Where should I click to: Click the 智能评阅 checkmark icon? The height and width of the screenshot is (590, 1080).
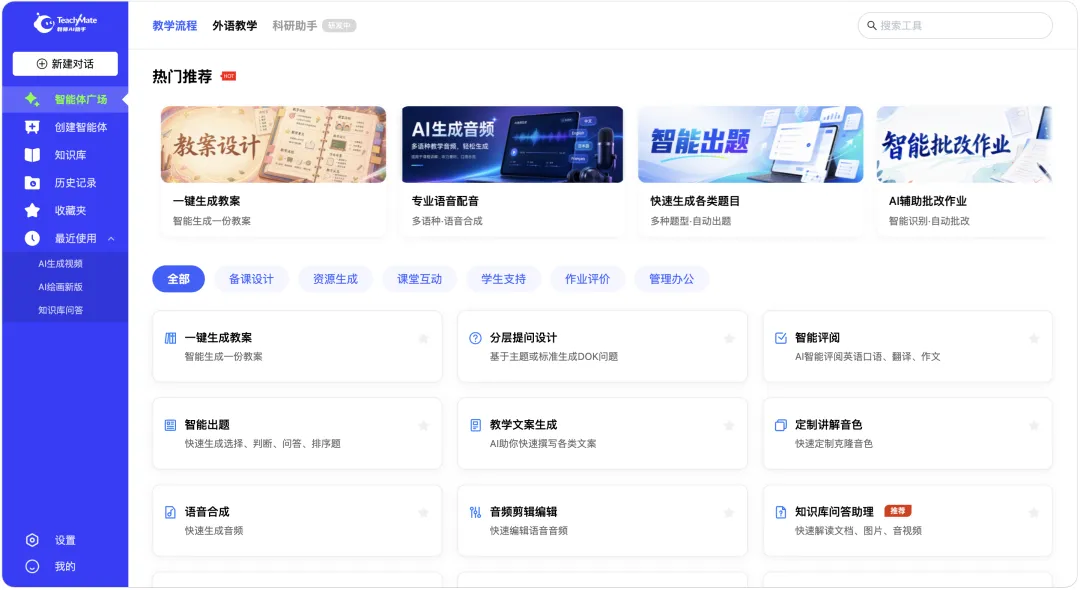(x=780, y=338)
